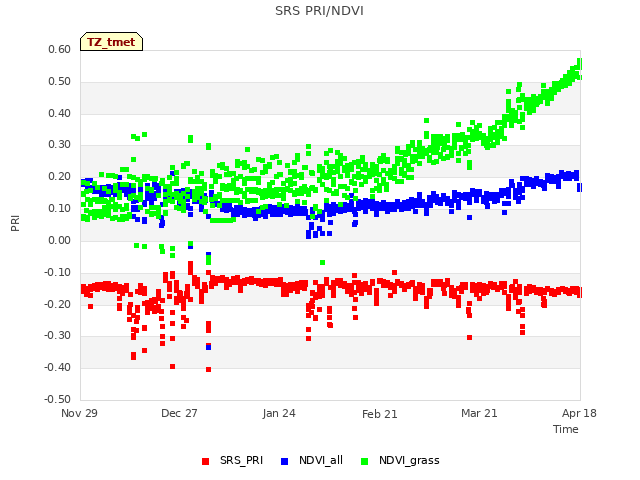Click the red SRS_PRI legend swatch
Screen dimensions: 640x480
205,461
